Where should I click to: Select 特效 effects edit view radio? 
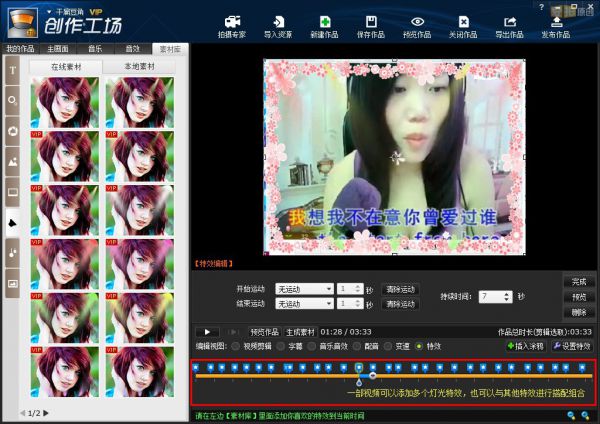[419, 346]
